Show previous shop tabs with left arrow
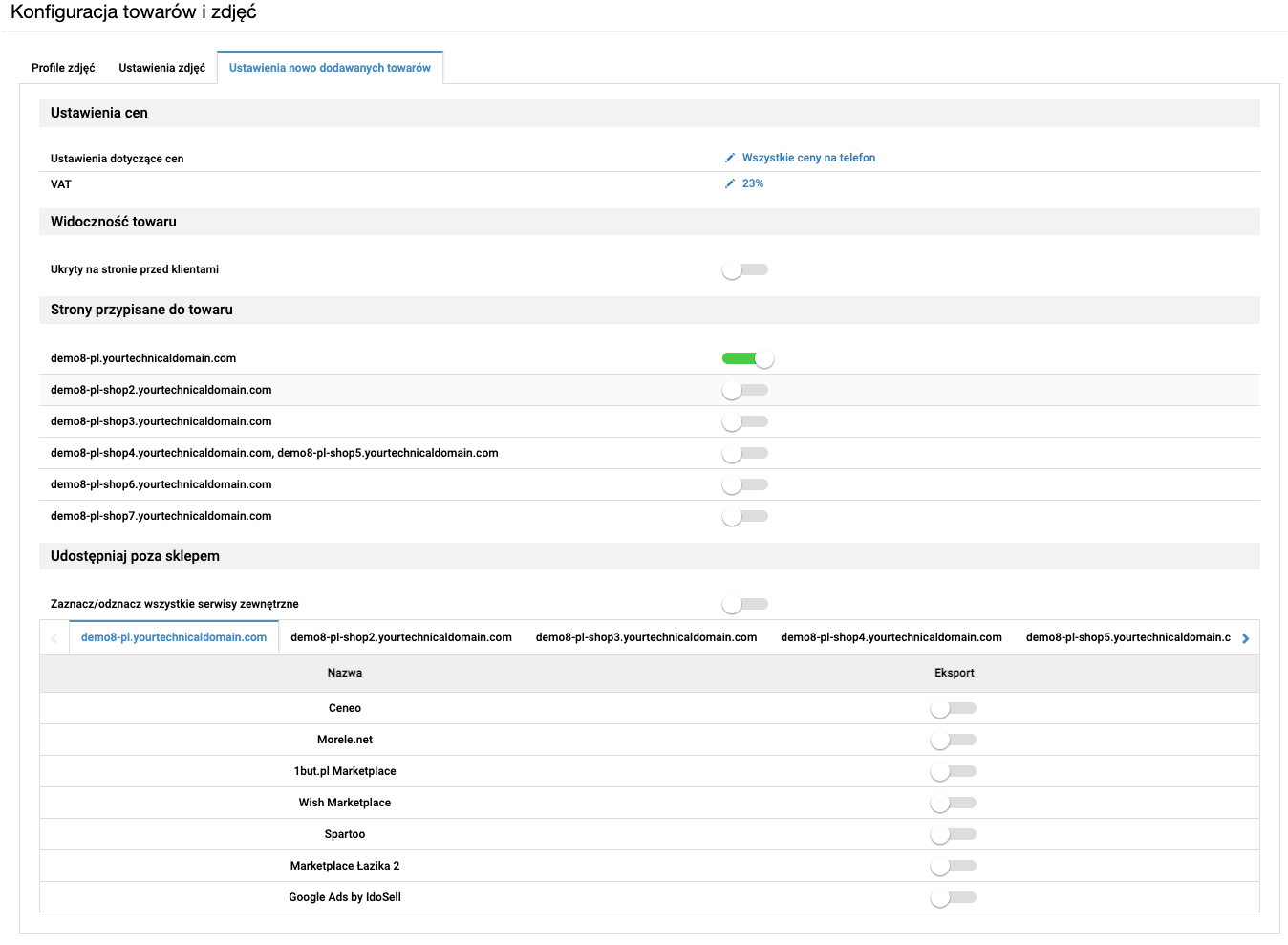The width and height of the screenshot is (1288, 945). 54,638
